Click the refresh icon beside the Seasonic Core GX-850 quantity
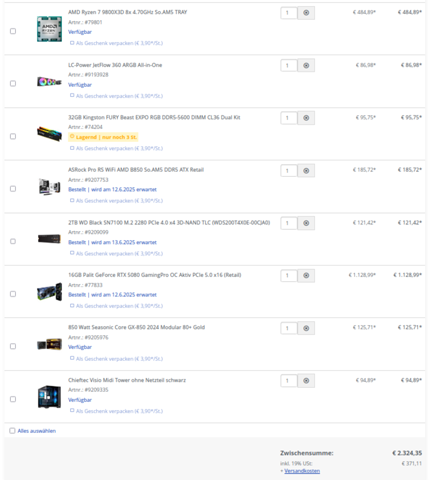Viewport: 433px width, 480px height. (x=306, y=328)
